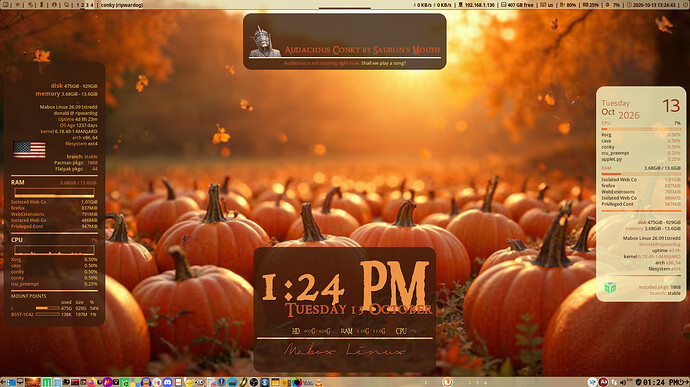The width and height of the screenshot is (690, 387).
Task: Click the CPU graph in left Conky panel
Action: click(x=54, y=250)
